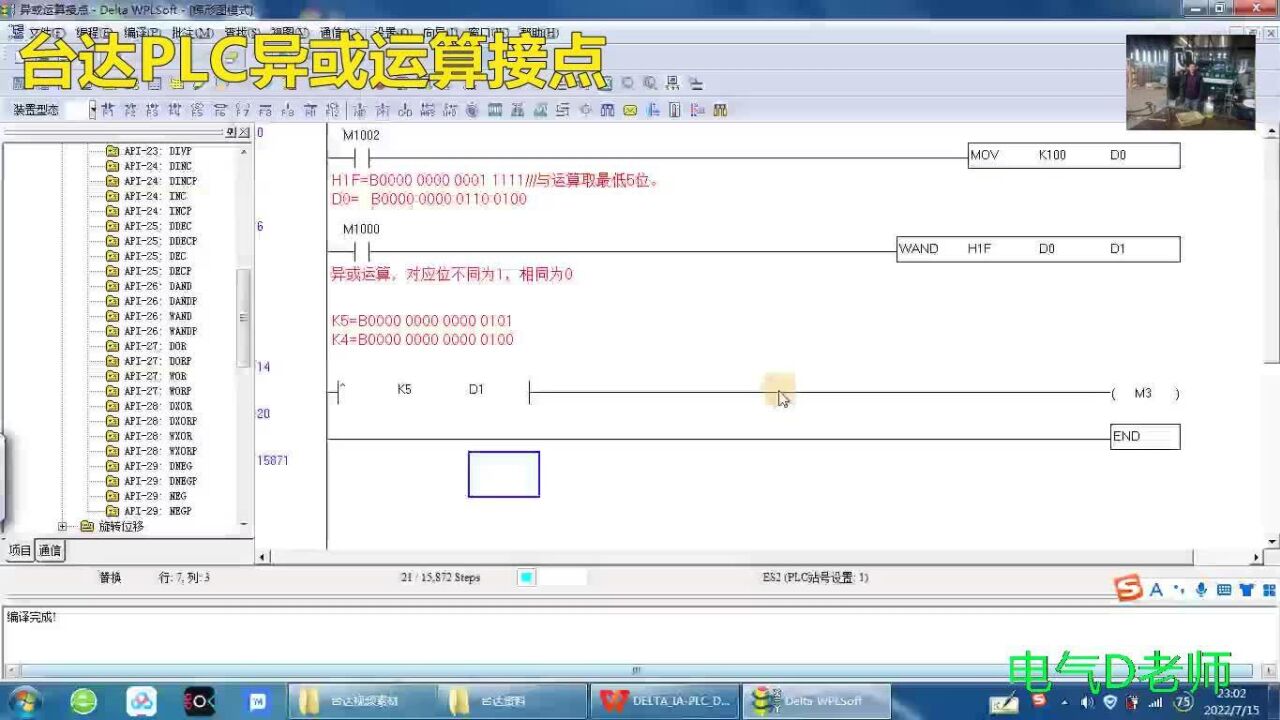
Task: Select tree item API-29: DNEGP
Action: 161,481
